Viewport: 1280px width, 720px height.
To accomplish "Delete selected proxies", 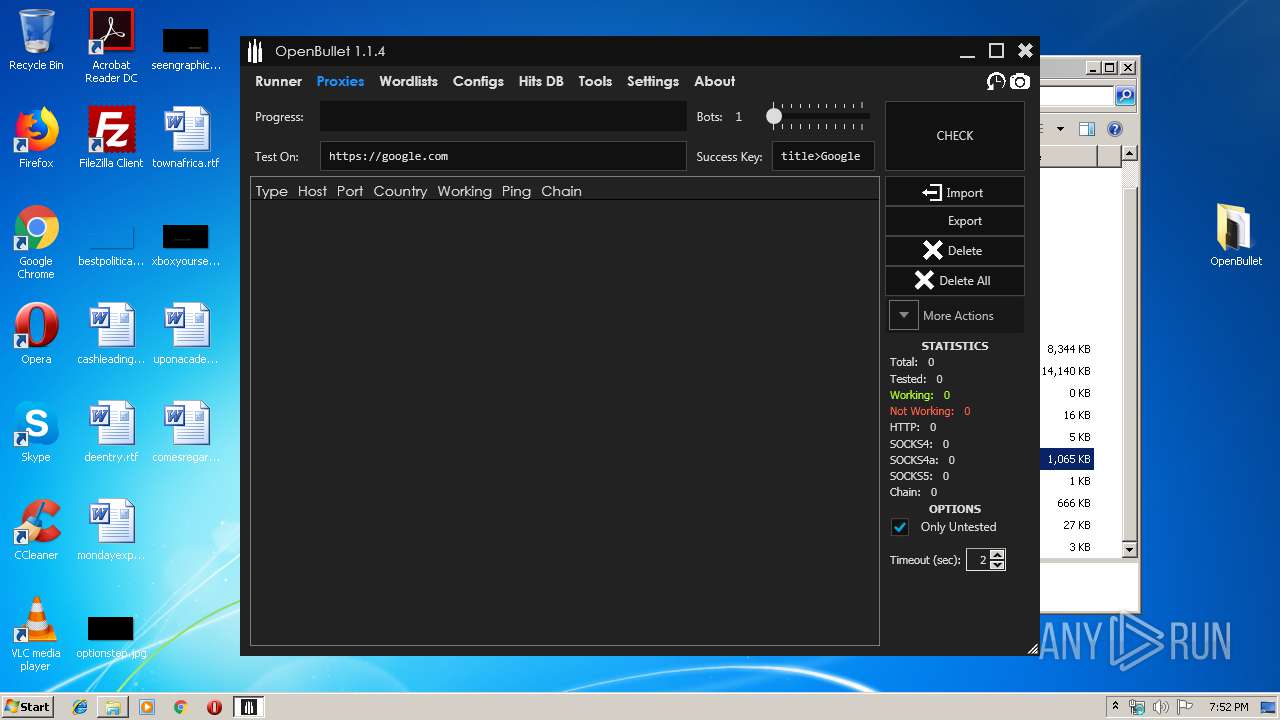I will (955, 251).
